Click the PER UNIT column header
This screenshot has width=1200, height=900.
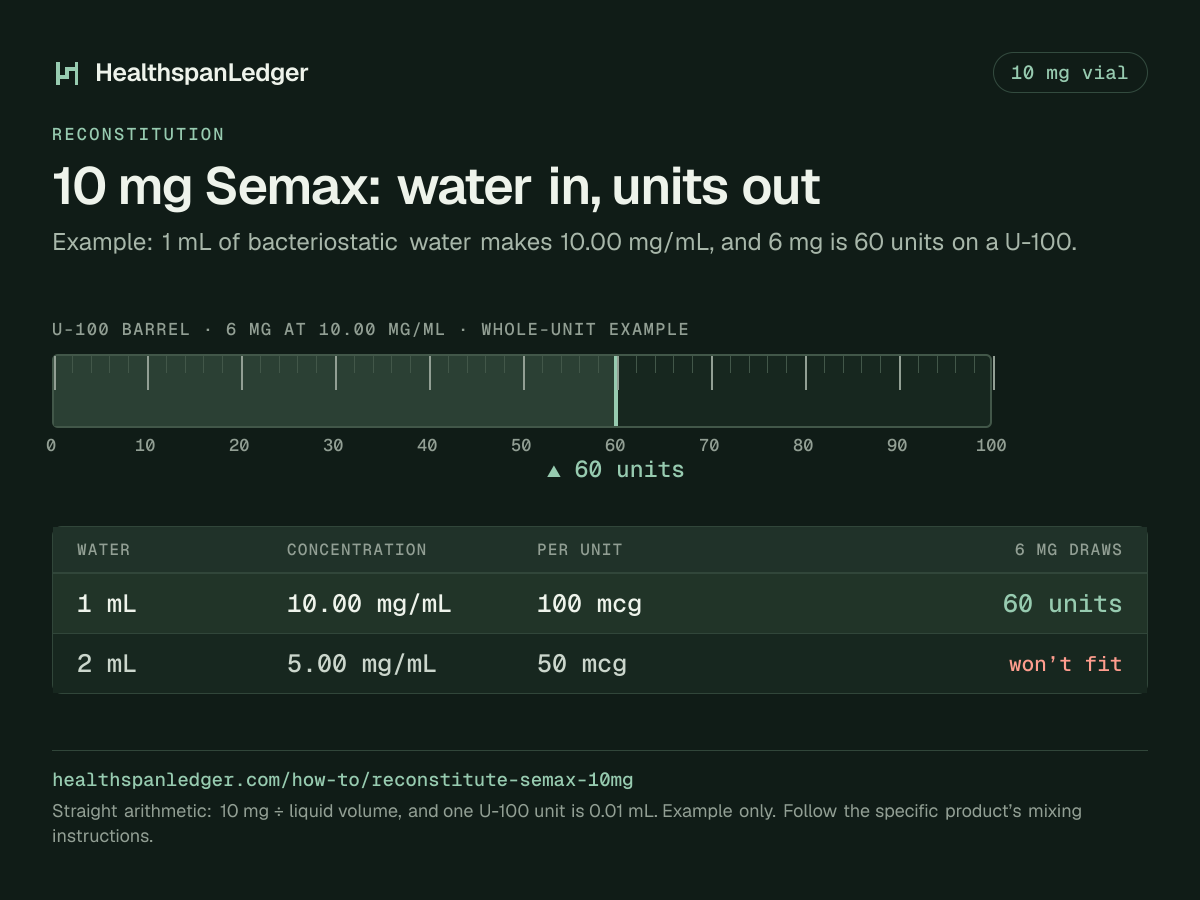coord(580,550)
